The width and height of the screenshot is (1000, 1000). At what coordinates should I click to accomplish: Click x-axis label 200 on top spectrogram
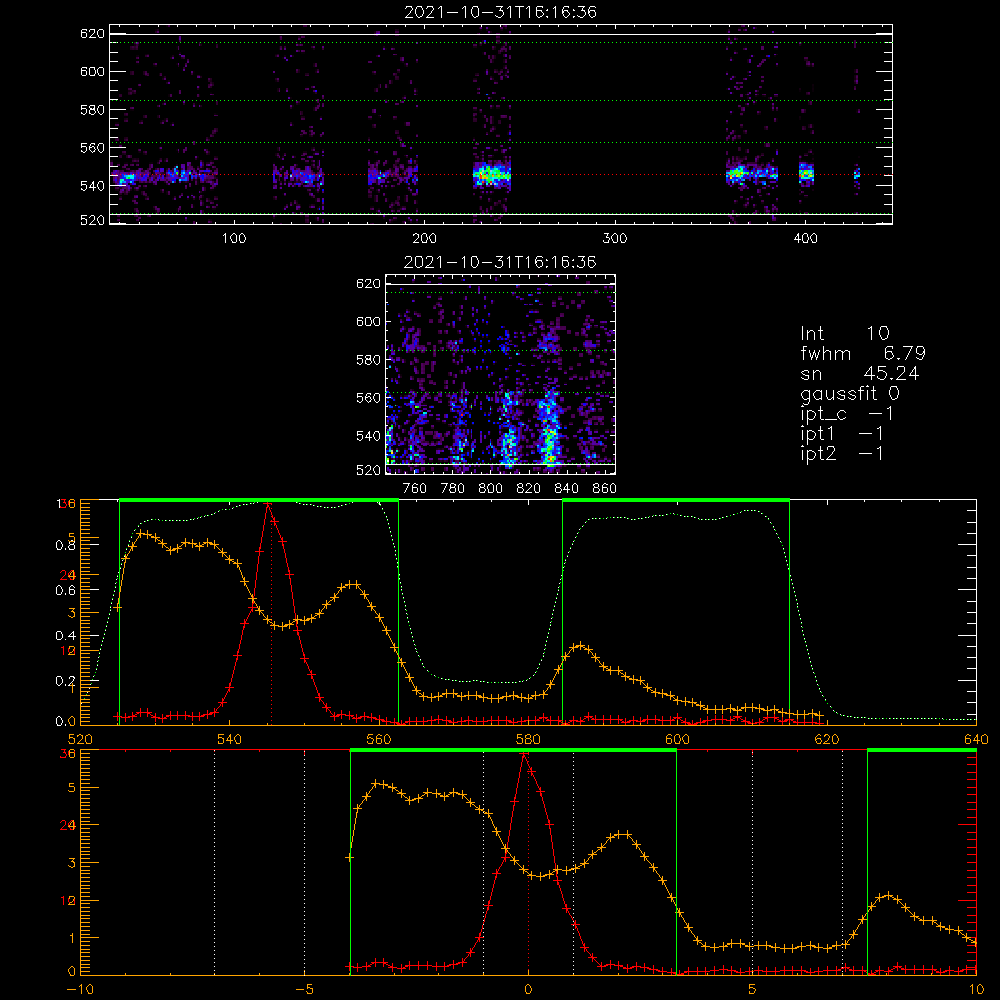(x=424, y=239)
